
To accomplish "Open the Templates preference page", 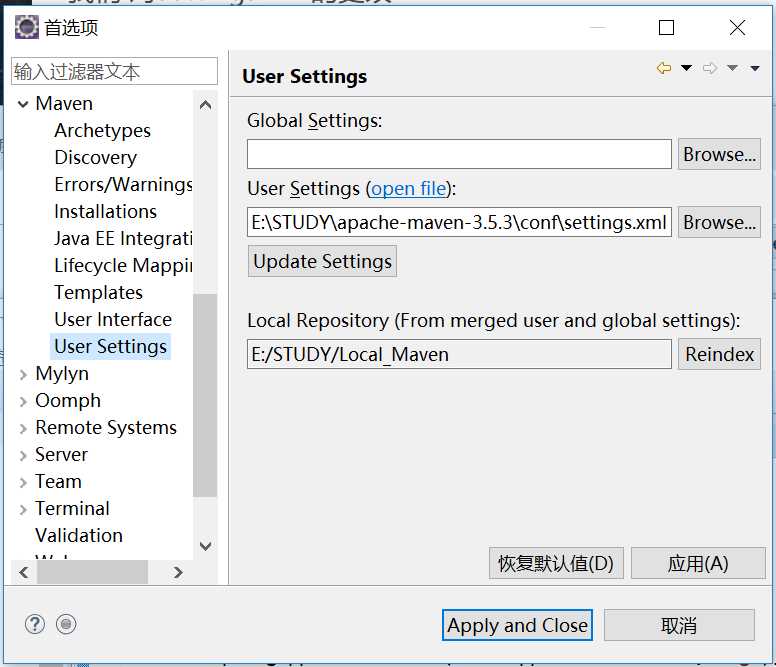I will [98, 292].
